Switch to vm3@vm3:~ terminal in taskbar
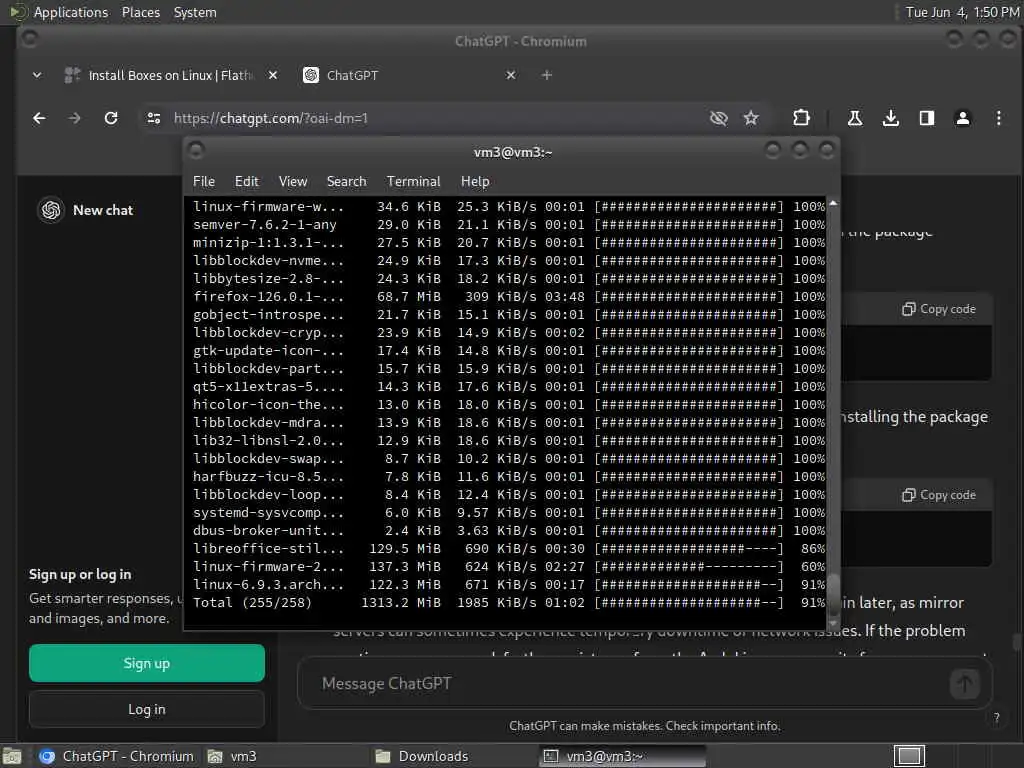 tap(622, 756)
